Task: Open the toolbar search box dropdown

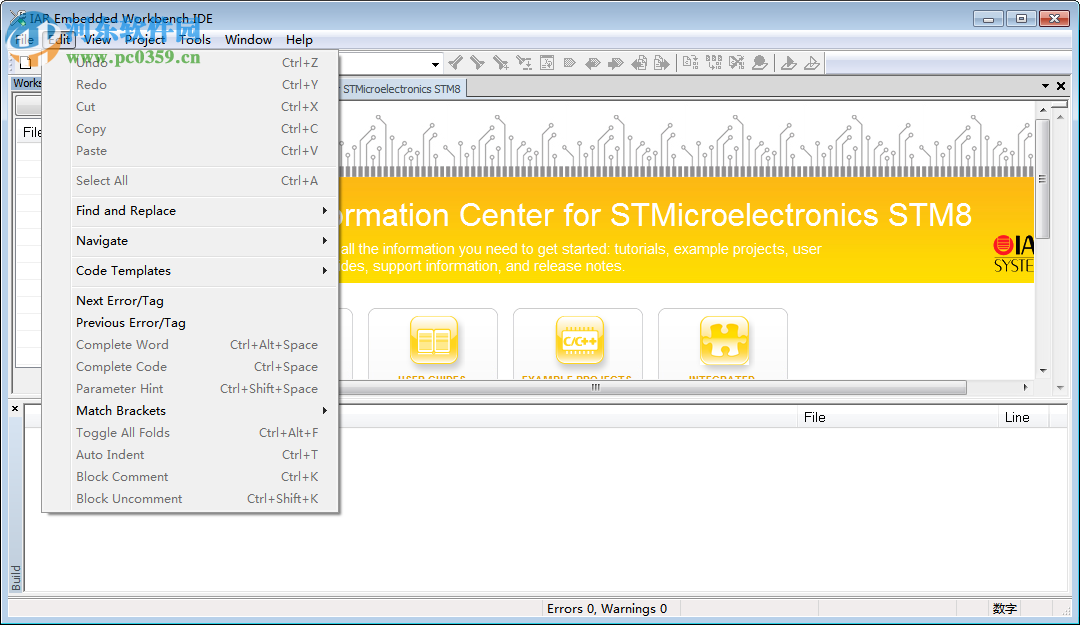Action: tap(433, 62)
